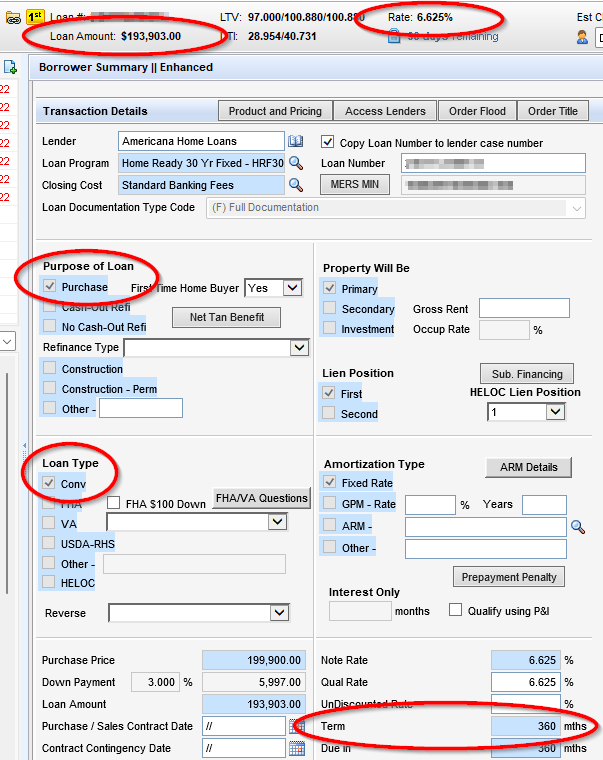The height and width of the screenshot is (760, 603).
Task: Click the Loan Program search magnifier
Action: click(x=295, y=163)
